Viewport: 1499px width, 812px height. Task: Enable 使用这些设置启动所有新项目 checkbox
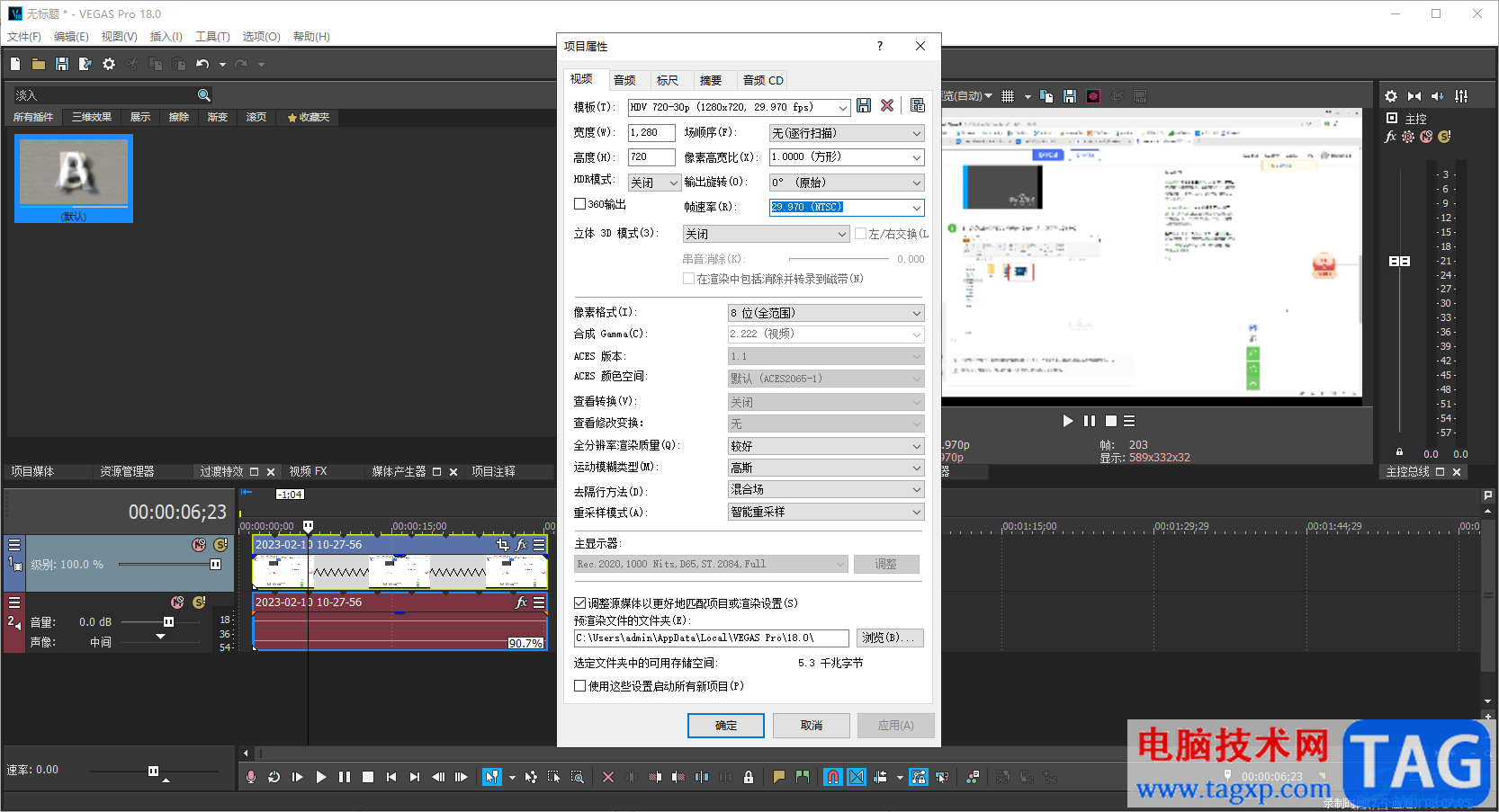click(580, 686)
